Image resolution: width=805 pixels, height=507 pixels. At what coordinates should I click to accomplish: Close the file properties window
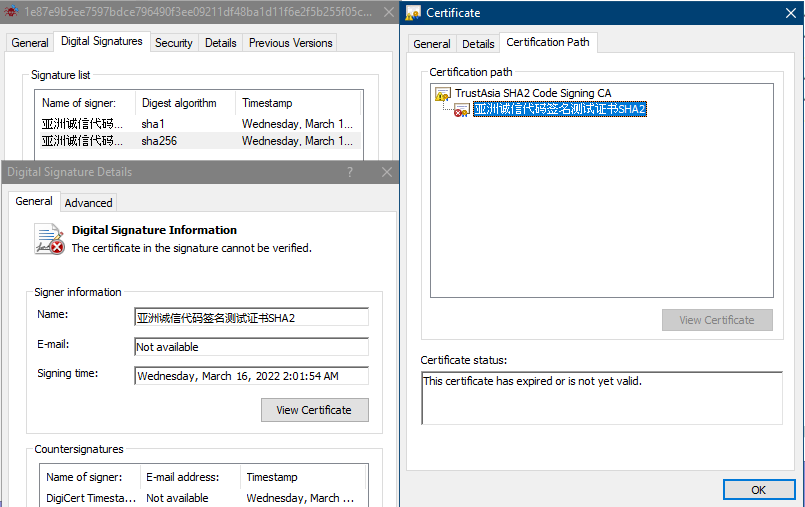(x=389, y=11)
